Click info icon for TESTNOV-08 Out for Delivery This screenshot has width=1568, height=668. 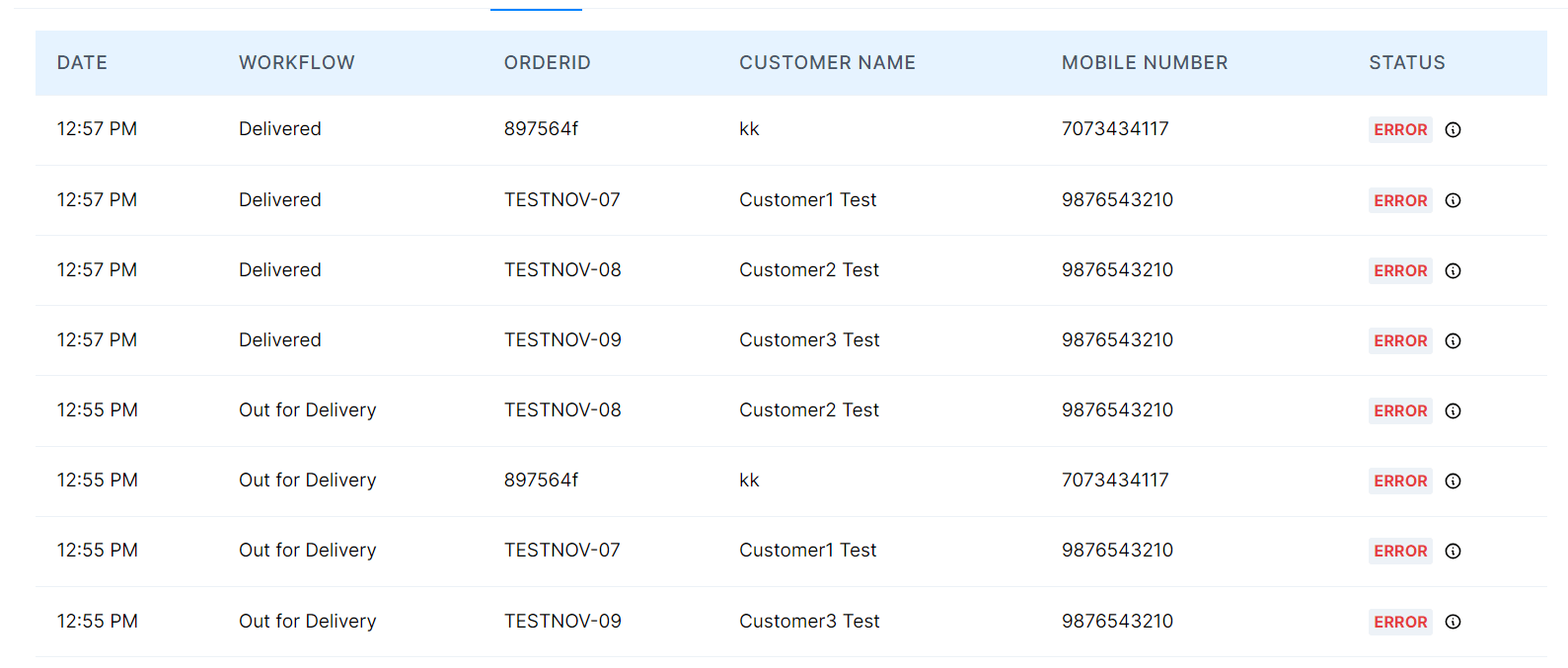(x=1453, y=410)
